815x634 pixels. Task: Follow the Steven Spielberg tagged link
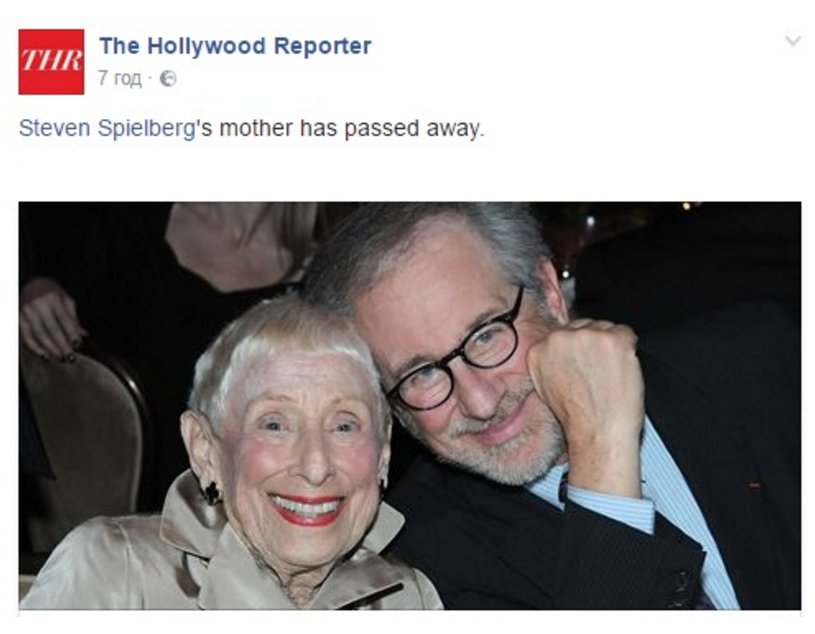click(107, 128)
